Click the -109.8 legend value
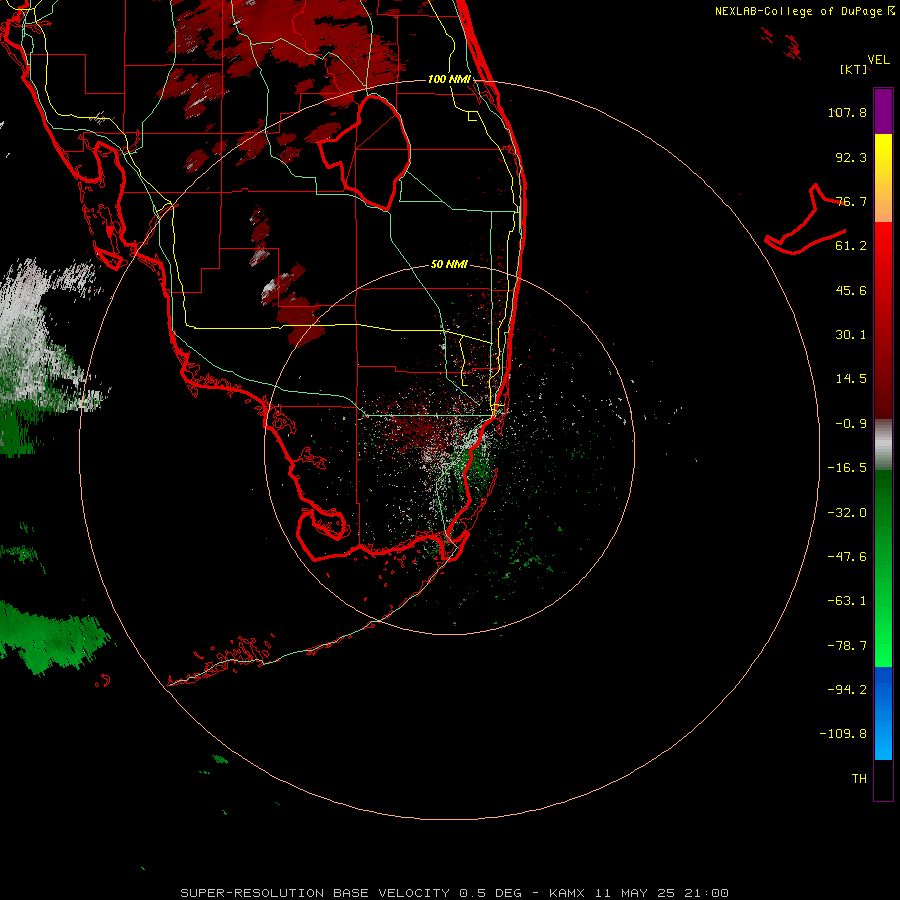Image resolution: width=900 pixels, height=900 pixels. [x=843, y=734]
